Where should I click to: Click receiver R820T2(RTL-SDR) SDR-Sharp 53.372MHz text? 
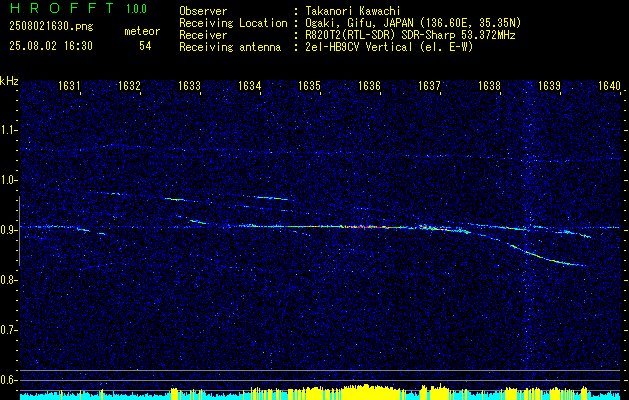tap(410, 35)
